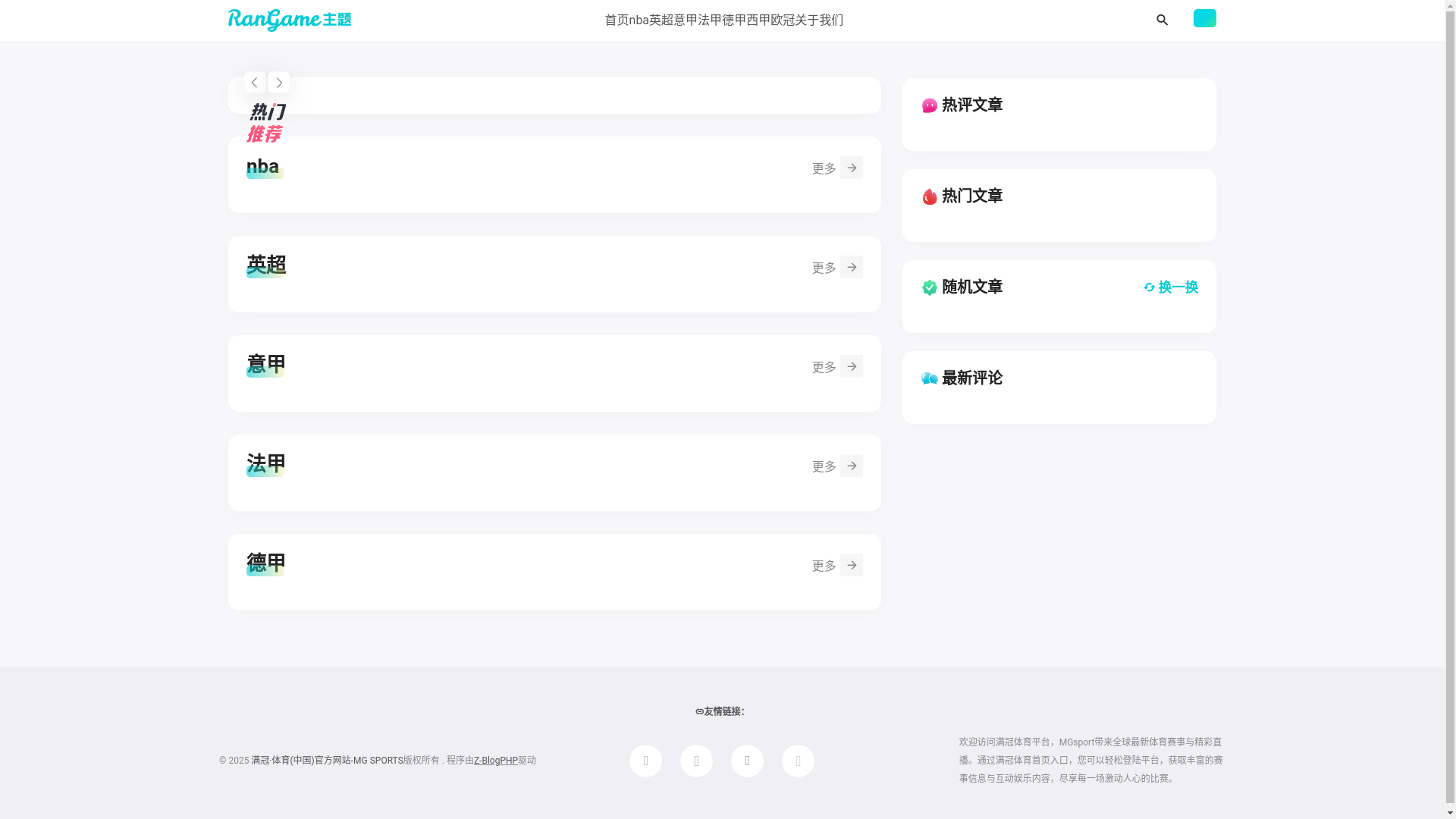Click the refresh icon beside 换一换
1456x819 pixels.
pos(1149,287)
